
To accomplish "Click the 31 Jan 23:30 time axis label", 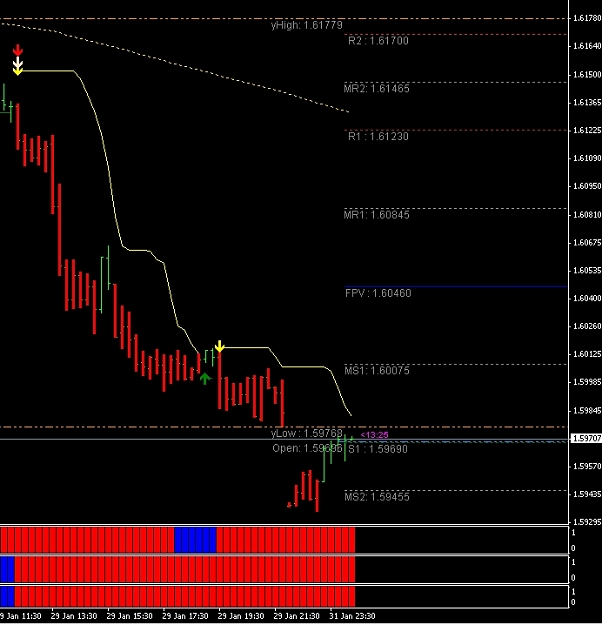I will click(352, 616).
